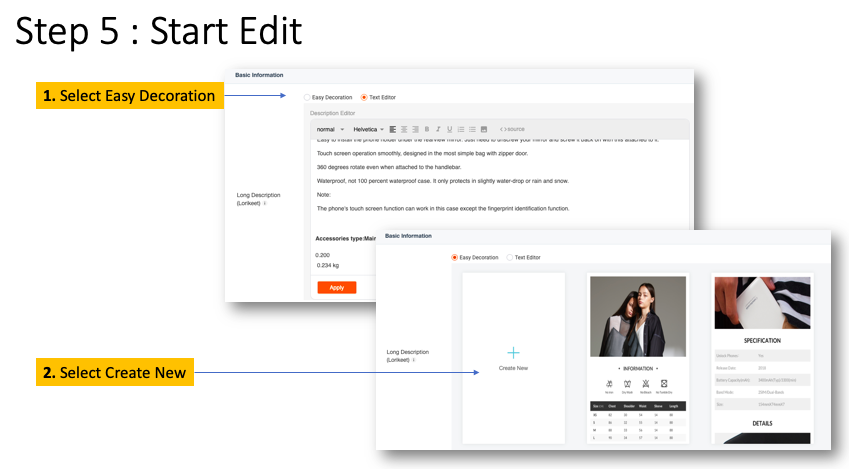Toggle bold formatting in description editor
The height and width of the screenshot is (469, 849).
[427, 129]
